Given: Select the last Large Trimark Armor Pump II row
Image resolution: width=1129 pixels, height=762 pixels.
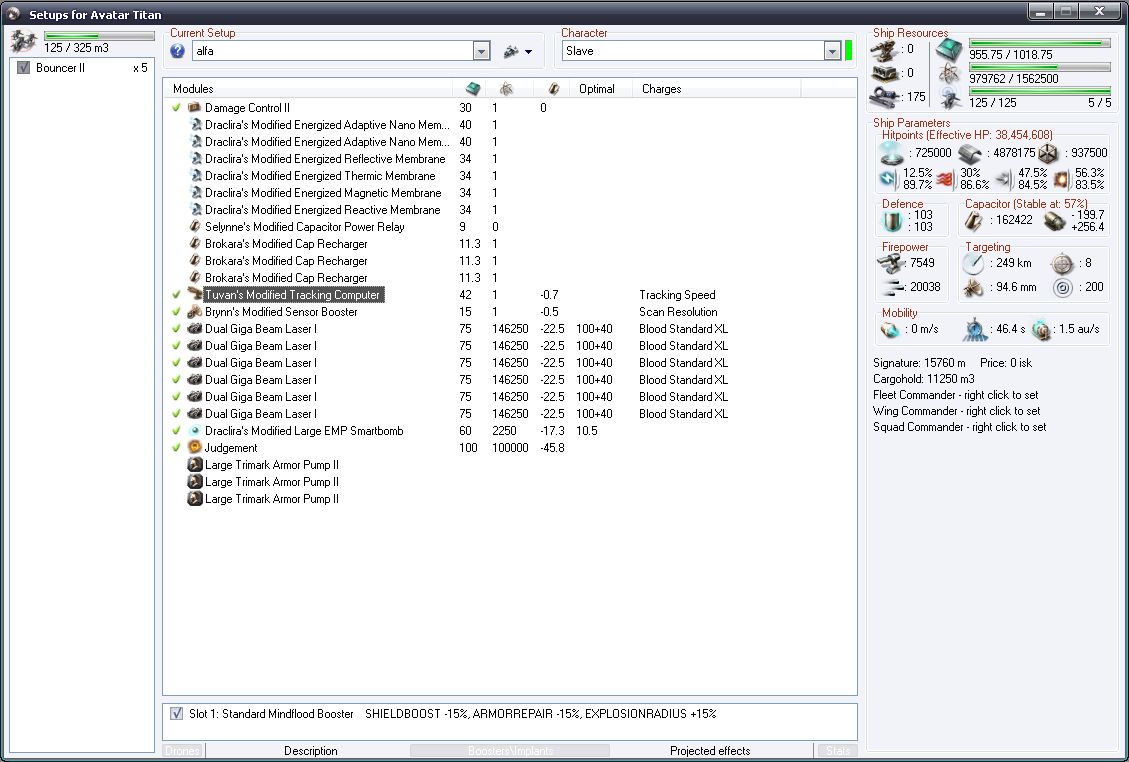Looking at the screenshot, I should pos(510,499).
